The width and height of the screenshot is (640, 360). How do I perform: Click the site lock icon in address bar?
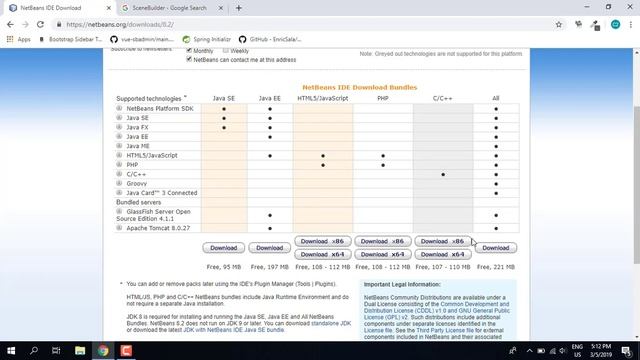[x=59, y=24]
